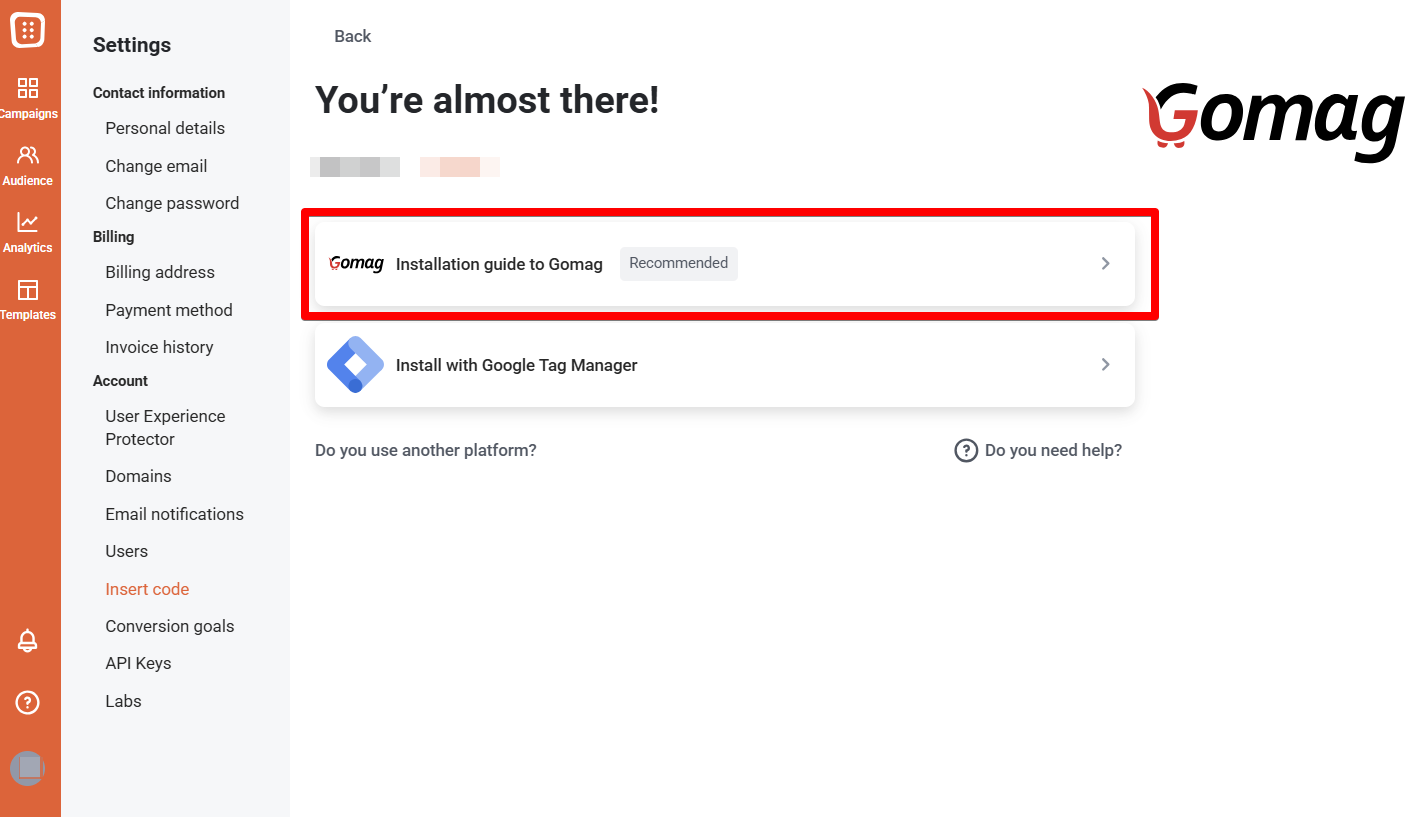The width and height of the screenshot is (1428, 817).
Task: Go back using the Back link
Action: pos(352,36)
